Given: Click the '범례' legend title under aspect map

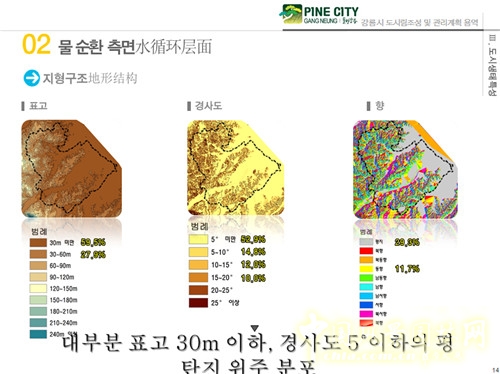Looking at the screenshot, I should [366, 231].
